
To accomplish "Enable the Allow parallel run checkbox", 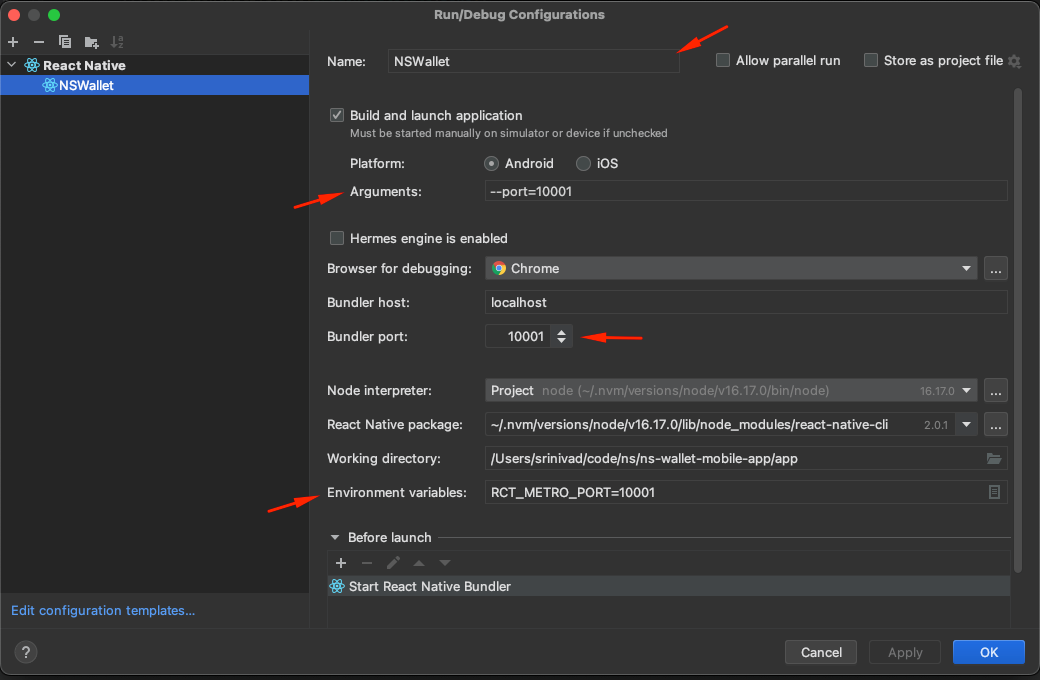I will click(723, 61).
